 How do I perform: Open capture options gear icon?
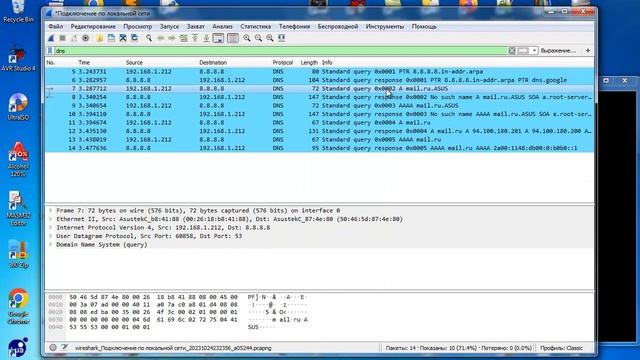tap(85, 38)
